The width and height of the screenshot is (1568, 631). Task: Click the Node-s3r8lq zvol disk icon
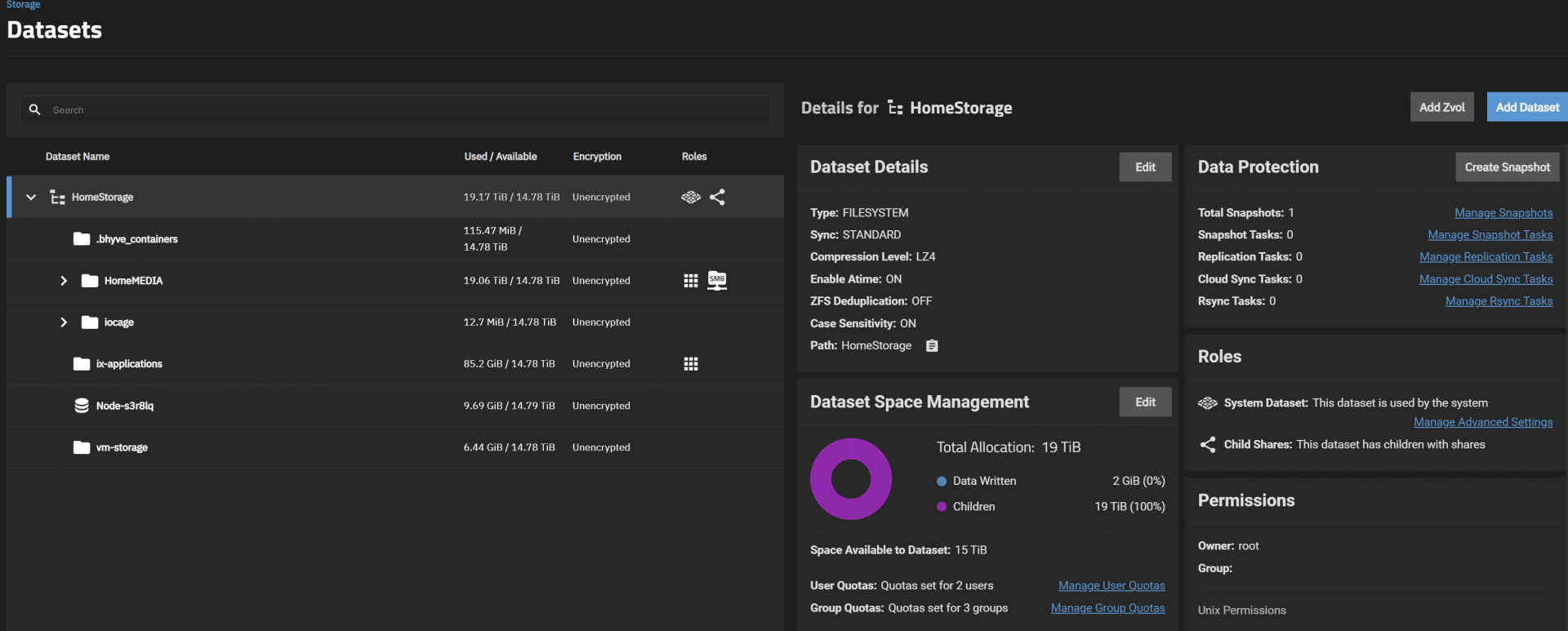click(x=82, y=406)
